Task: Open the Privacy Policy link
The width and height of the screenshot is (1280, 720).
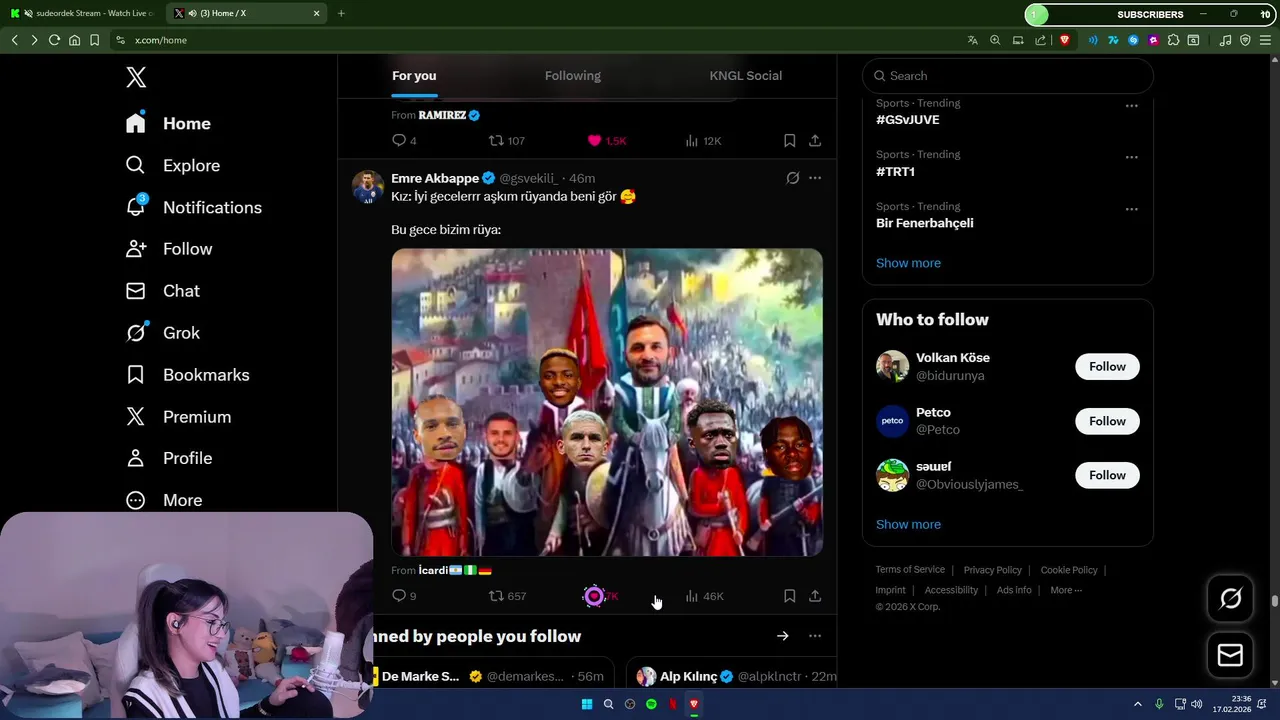Action: point(992,570)
